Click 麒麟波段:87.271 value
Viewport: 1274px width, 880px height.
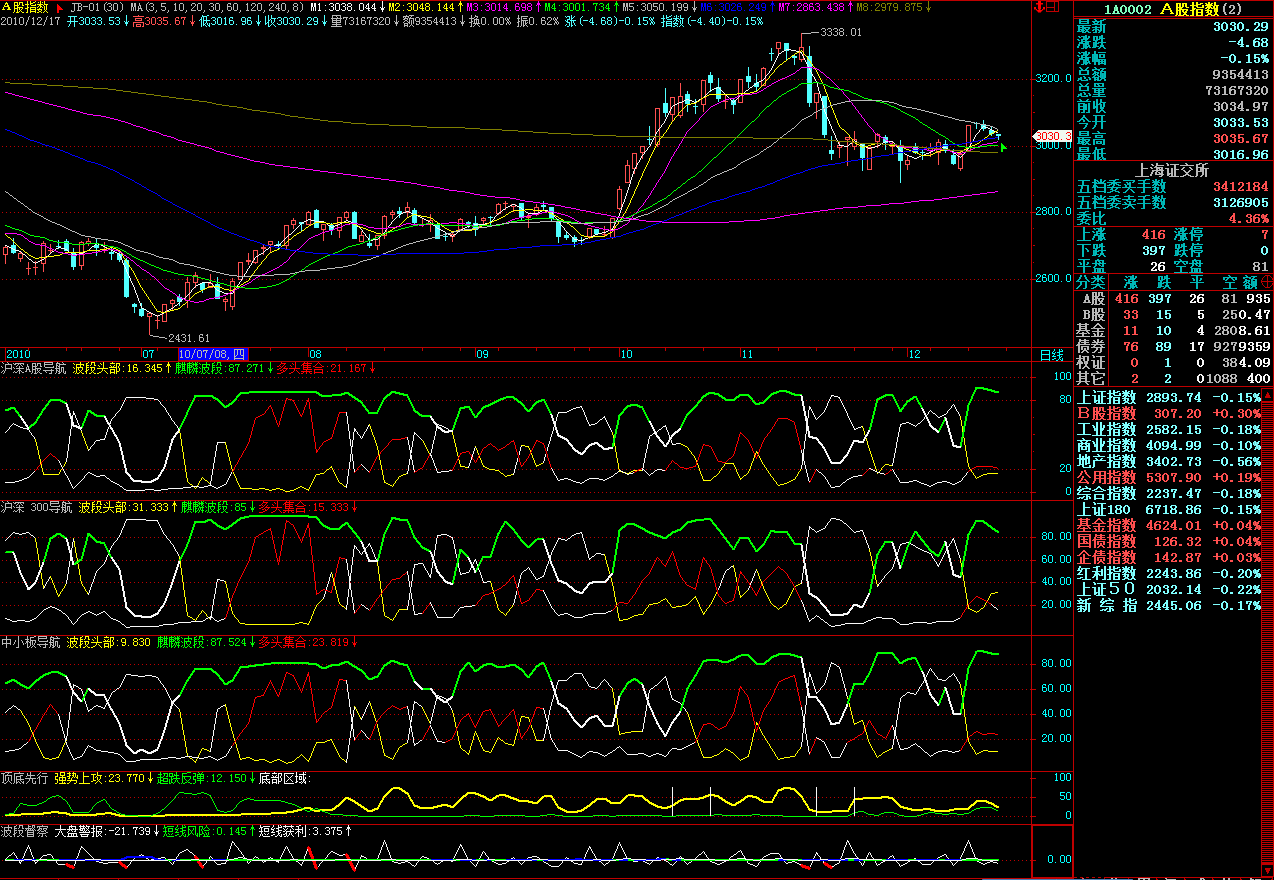pyautogui.click(x=222, y=368)
